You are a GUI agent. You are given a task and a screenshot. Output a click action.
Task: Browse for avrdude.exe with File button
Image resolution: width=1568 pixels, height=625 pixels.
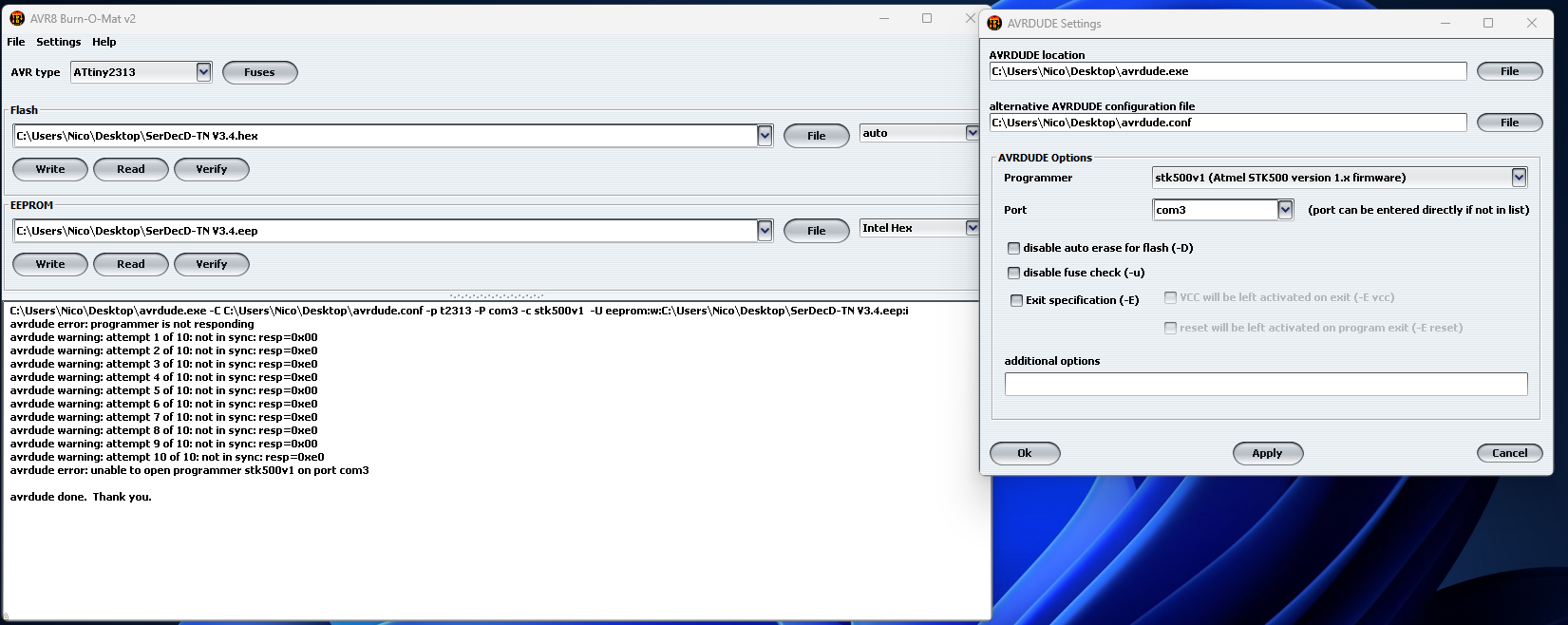pos(1510,71)
